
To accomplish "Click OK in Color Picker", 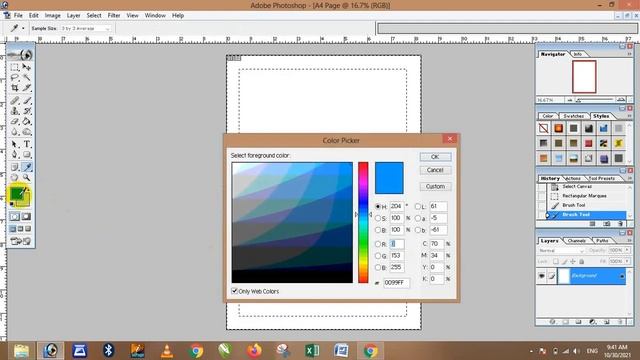I will [435, 157].
